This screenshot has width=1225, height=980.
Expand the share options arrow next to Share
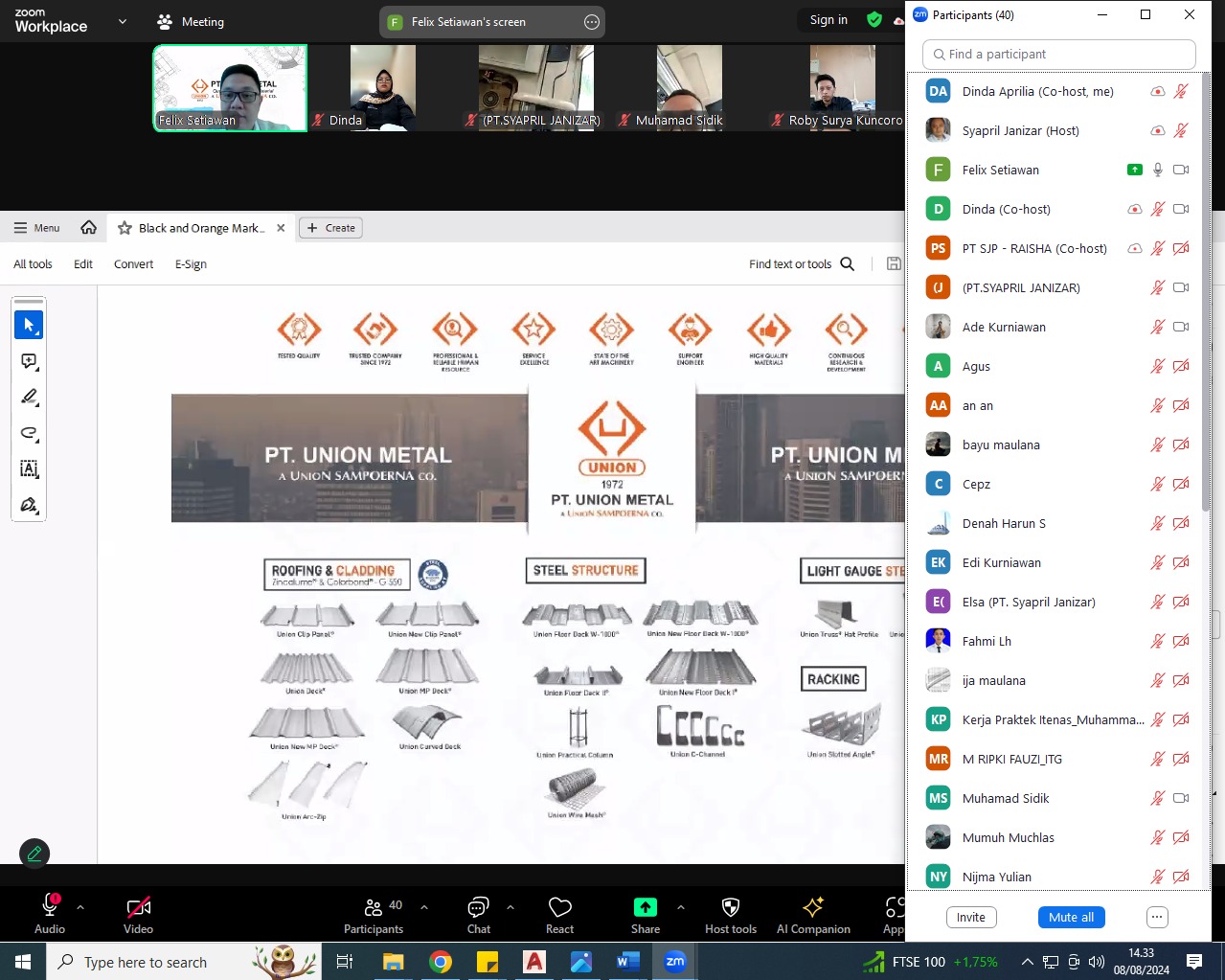pyautogui.click(x=680, y=907)
